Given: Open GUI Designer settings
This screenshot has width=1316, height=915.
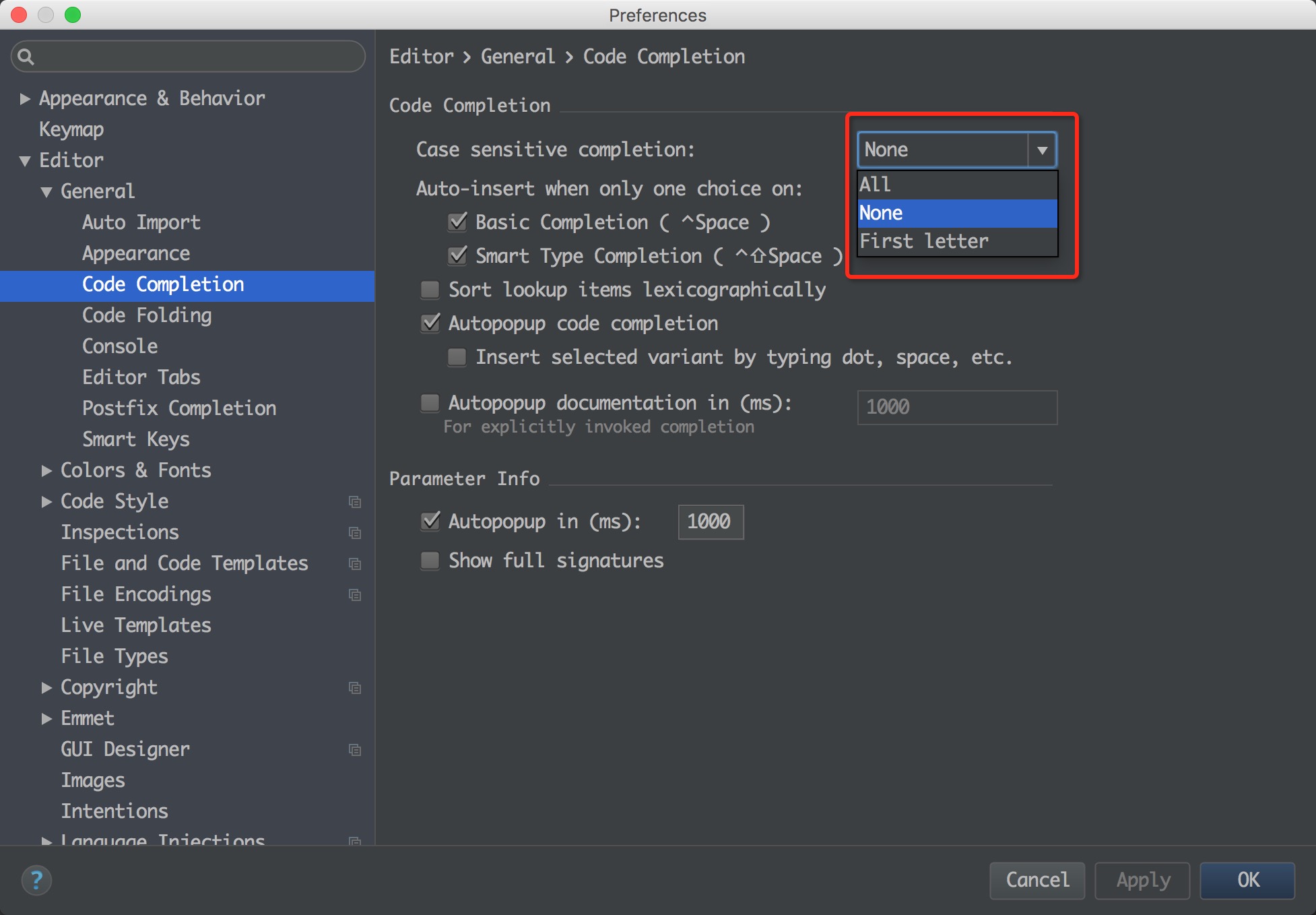Looking at the screenshot, I should click(125, 749).
